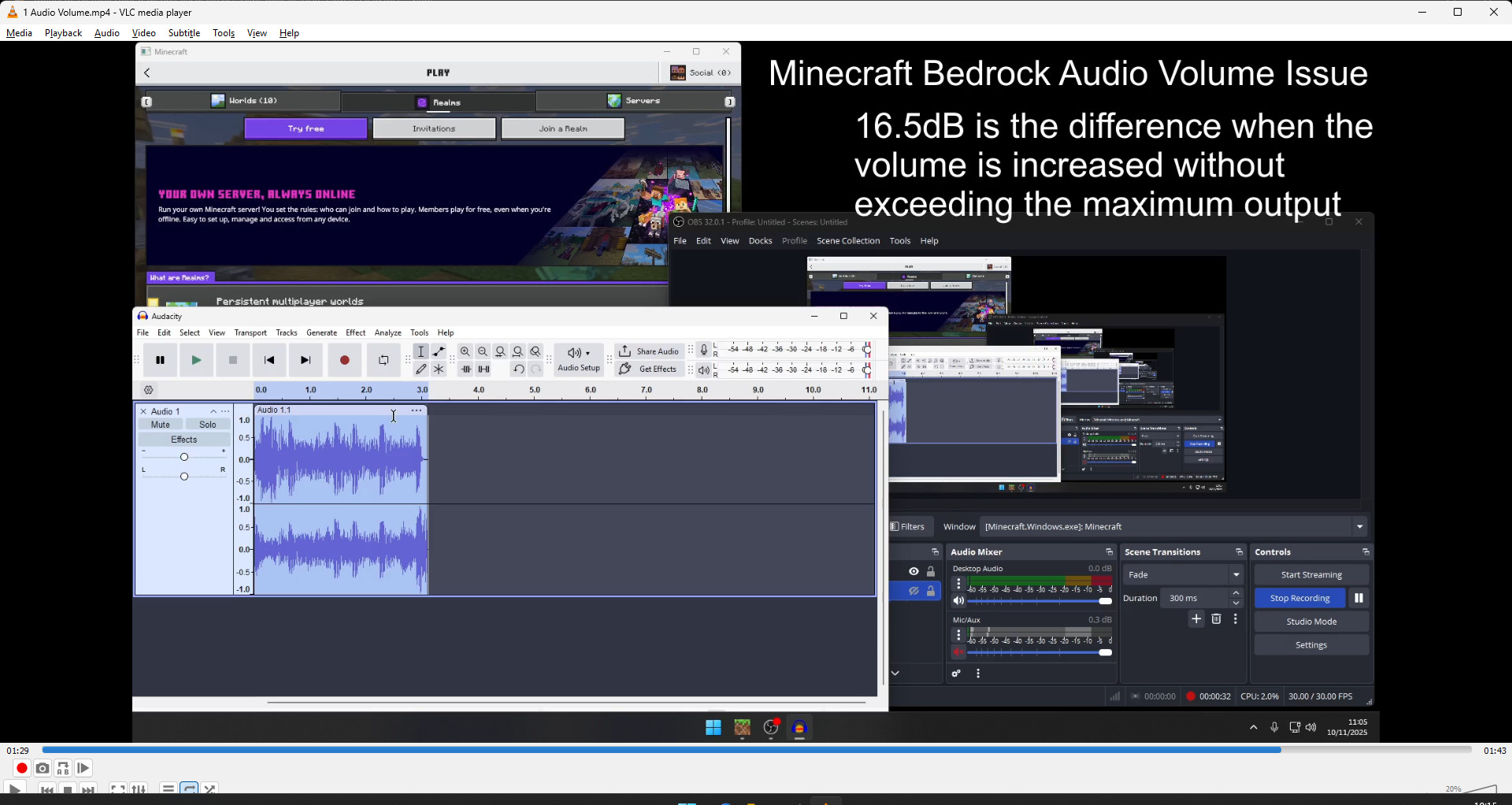This screenshot has width=1512, height=805.
Task: Toggle the A-B loop button
Action: pos(63,768)
